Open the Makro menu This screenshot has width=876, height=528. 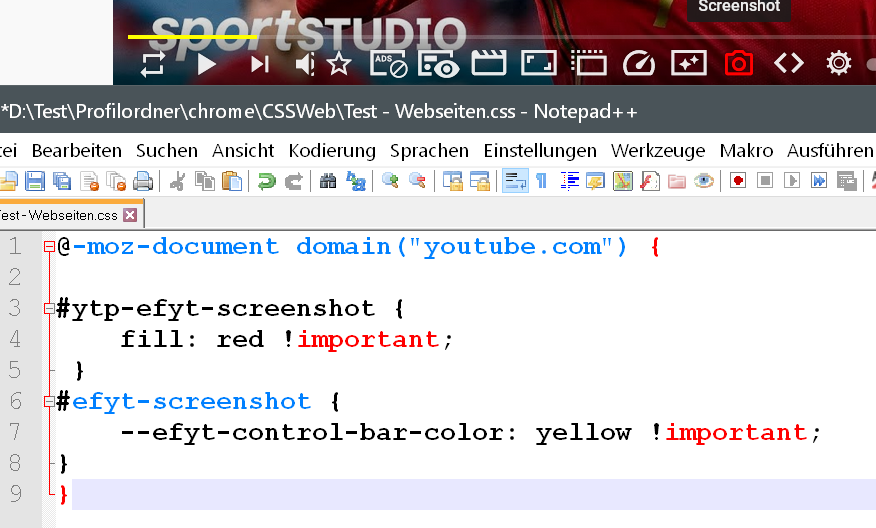coord(746,151)
